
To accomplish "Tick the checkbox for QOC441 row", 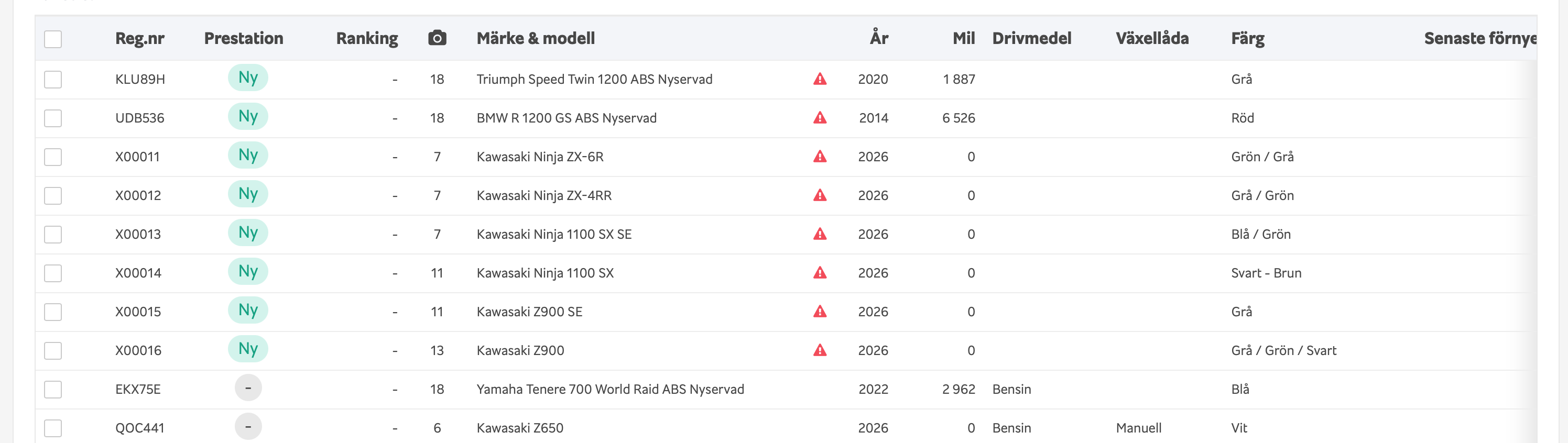I will click(53, 428).
